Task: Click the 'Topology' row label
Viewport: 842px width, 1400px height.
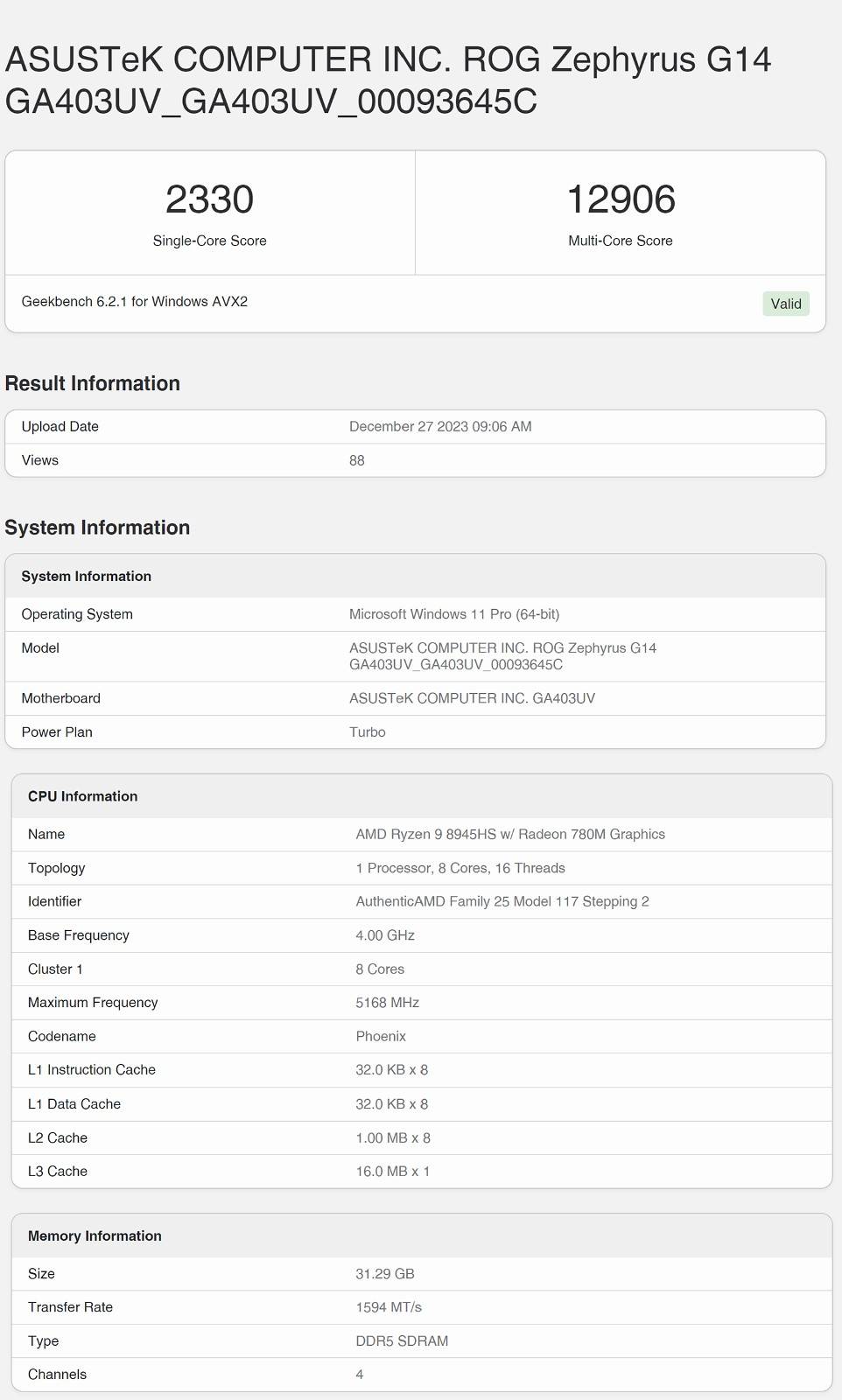Action: click(x=57, y=868)
